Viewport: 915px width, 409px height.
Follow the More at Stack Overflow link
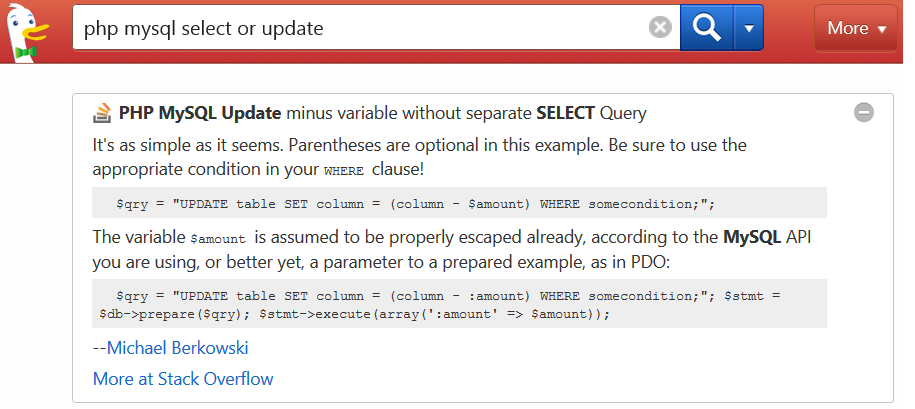(183, 379)
